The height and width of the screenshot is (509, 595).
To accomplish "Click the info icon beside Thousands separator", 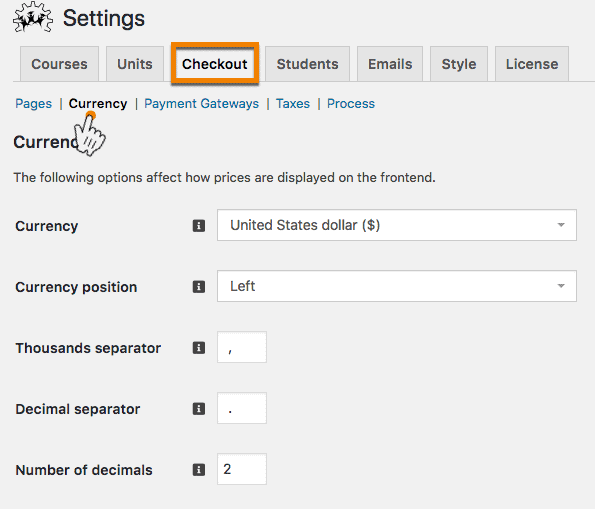I will [199, 348].
